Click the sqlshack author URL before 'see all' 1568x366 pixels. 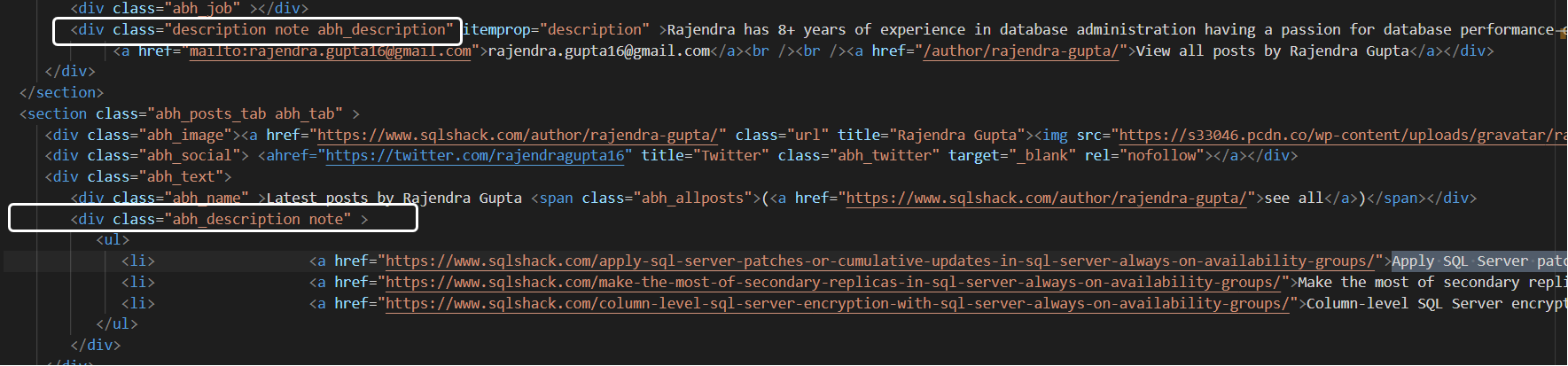click(x=1046, y=199)
